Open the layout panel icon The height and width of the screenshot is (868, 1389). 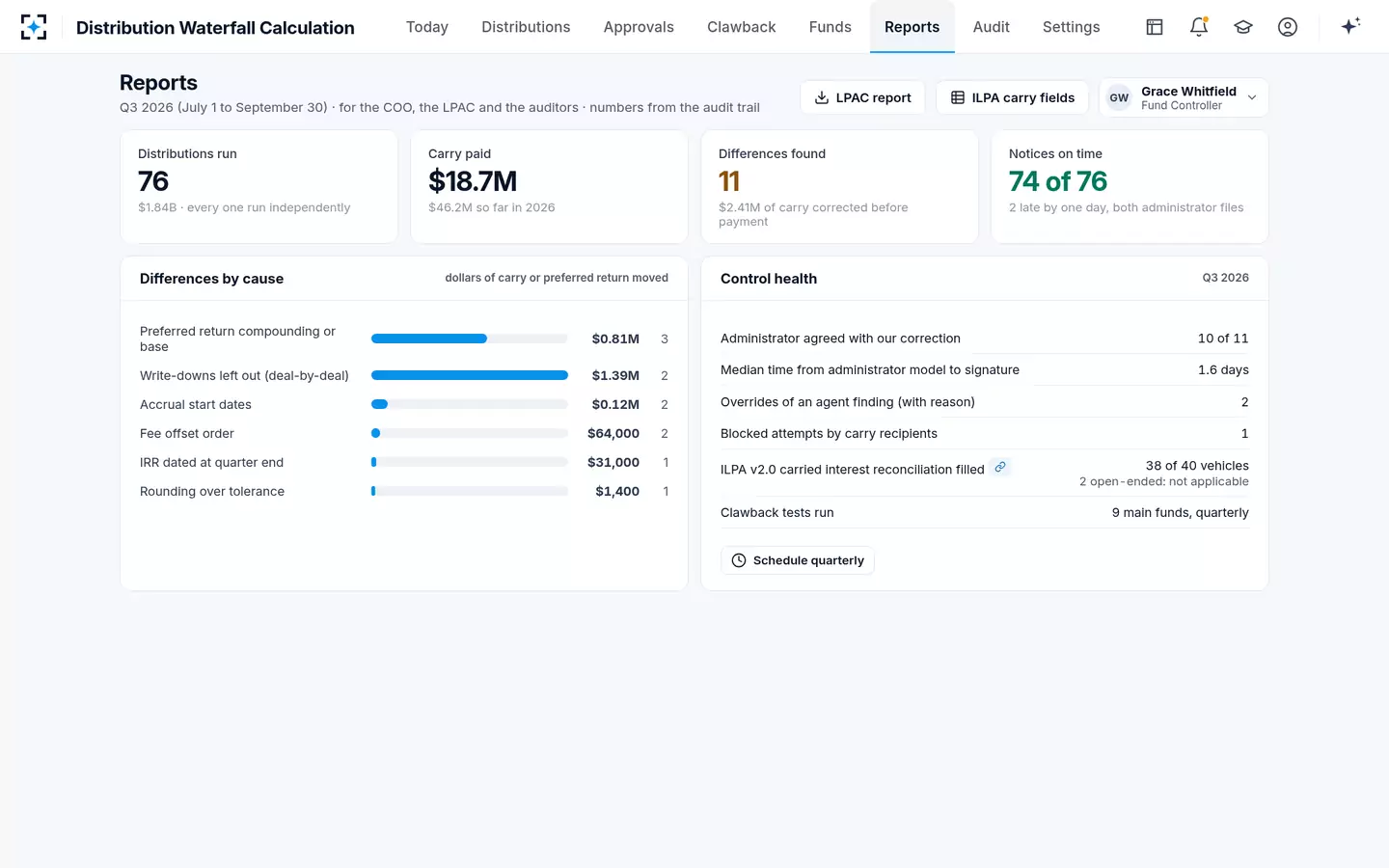point(1155,27)
